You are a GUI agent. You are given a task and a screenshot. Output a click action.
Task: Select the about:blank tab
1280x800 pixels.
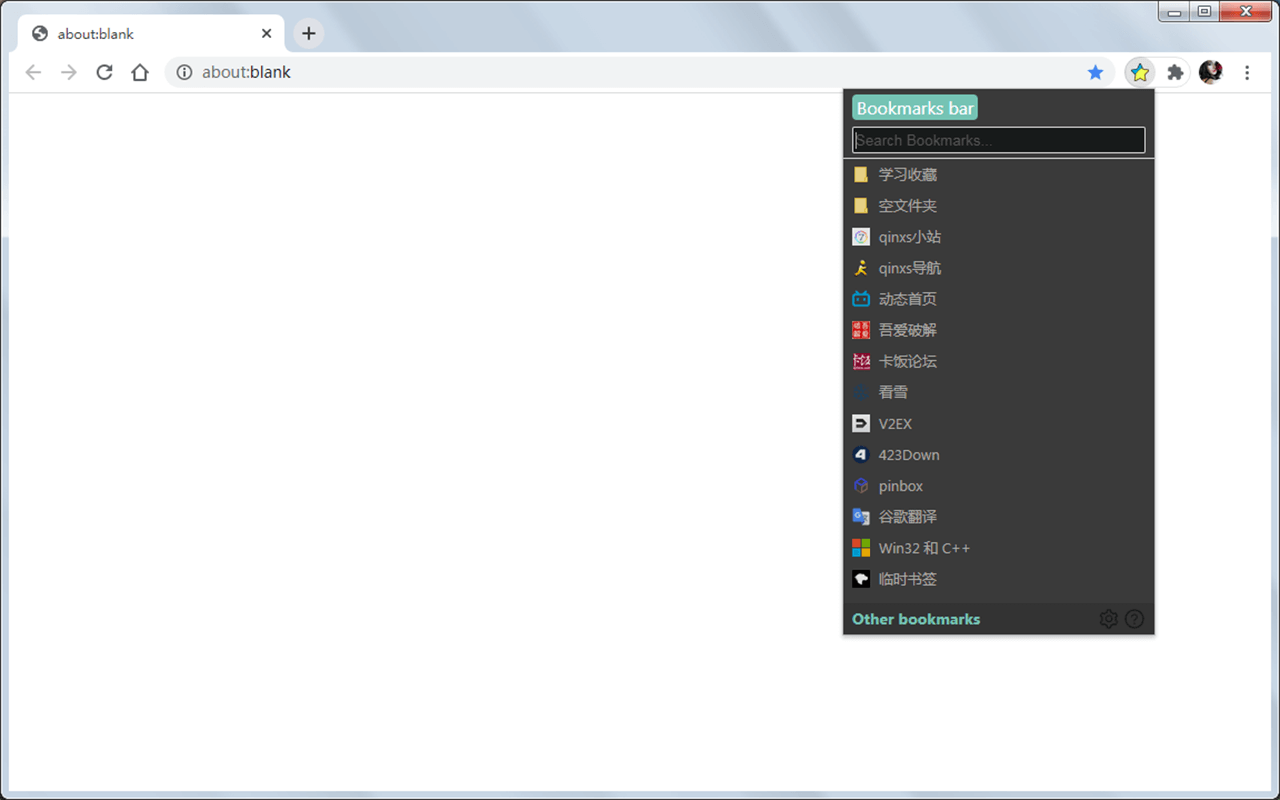click(x=151, y=33)
